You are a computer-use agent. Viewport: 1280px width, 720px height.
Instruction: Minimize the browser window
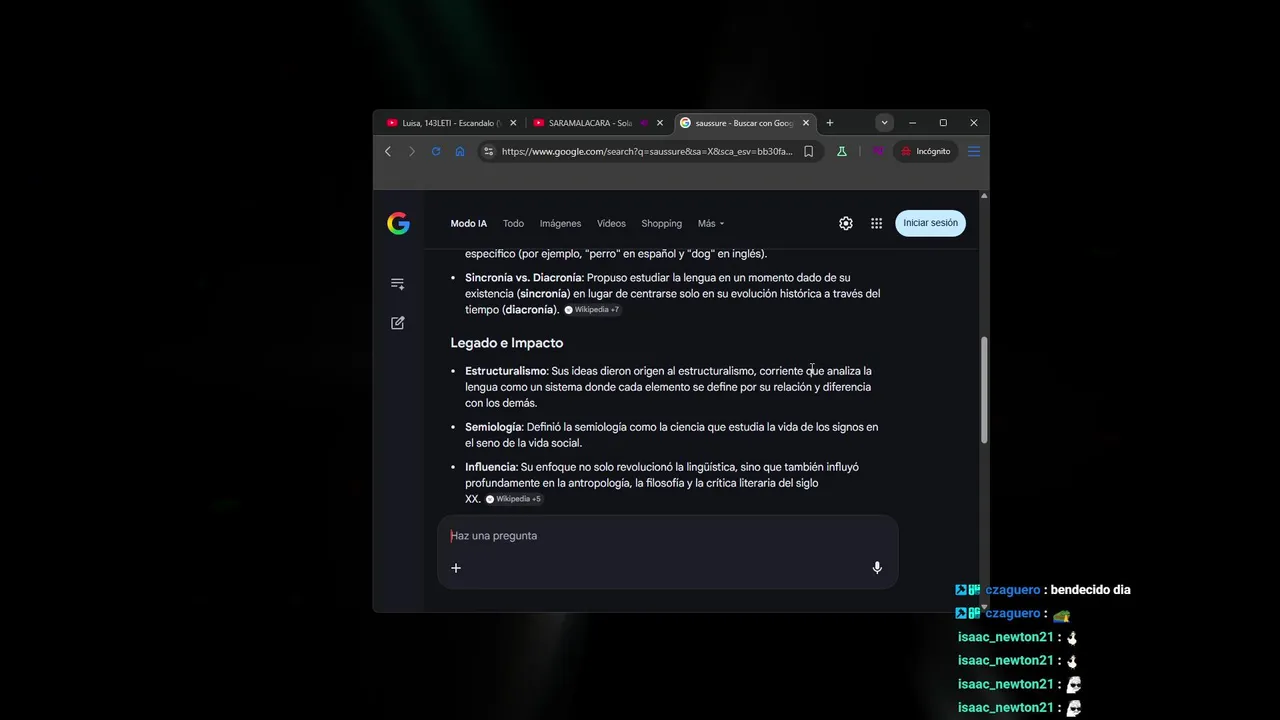[912, 123]
